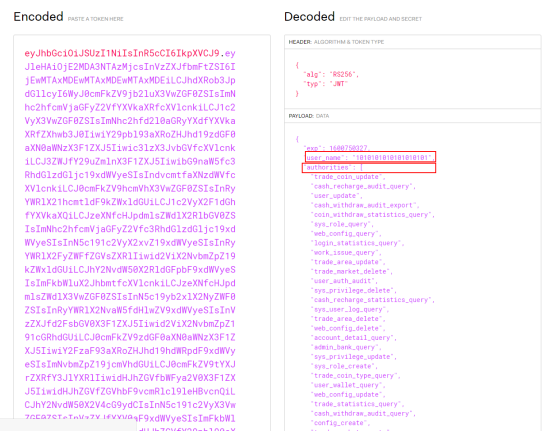Click the "cash_withdraw_audit_export" authority entry
The height and width of the screenshot is (432, 554).
pyautogui.click(x=365, y=206)
